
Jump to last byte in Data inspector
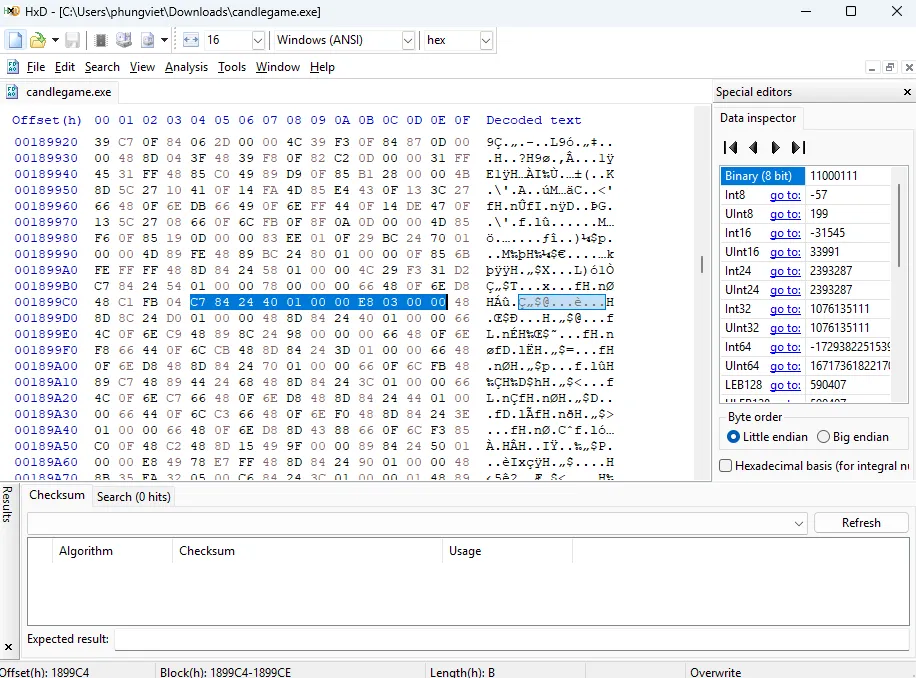[x=797, y=147]
